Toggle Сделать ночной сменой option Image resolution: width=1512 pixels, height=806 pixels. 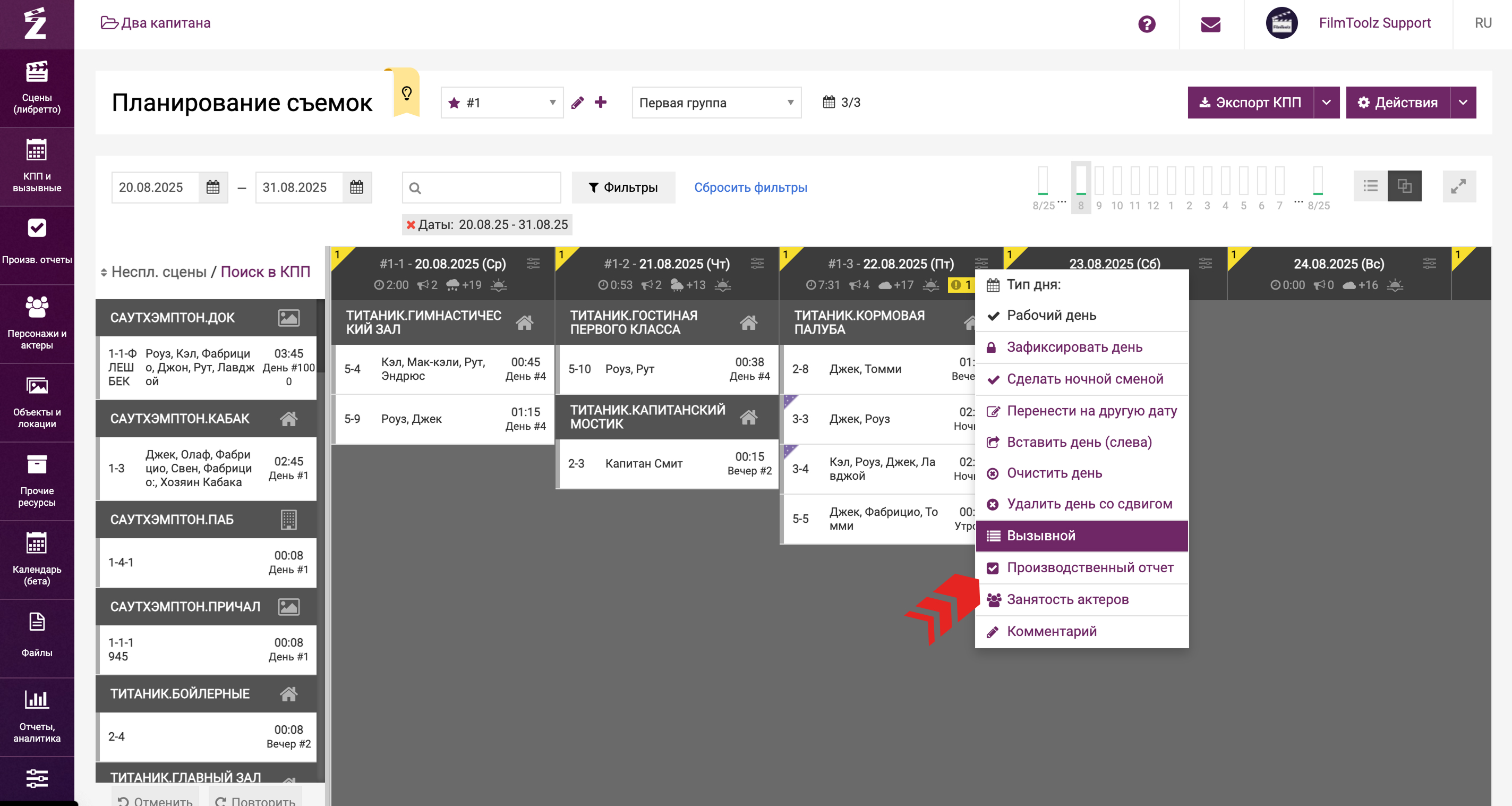coord(1082,379)
